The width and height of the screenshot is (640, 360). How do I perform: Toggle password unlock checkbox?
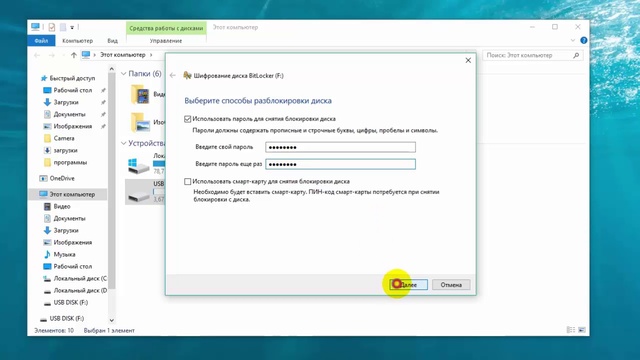pyautogui.click(x=187, y=119)
